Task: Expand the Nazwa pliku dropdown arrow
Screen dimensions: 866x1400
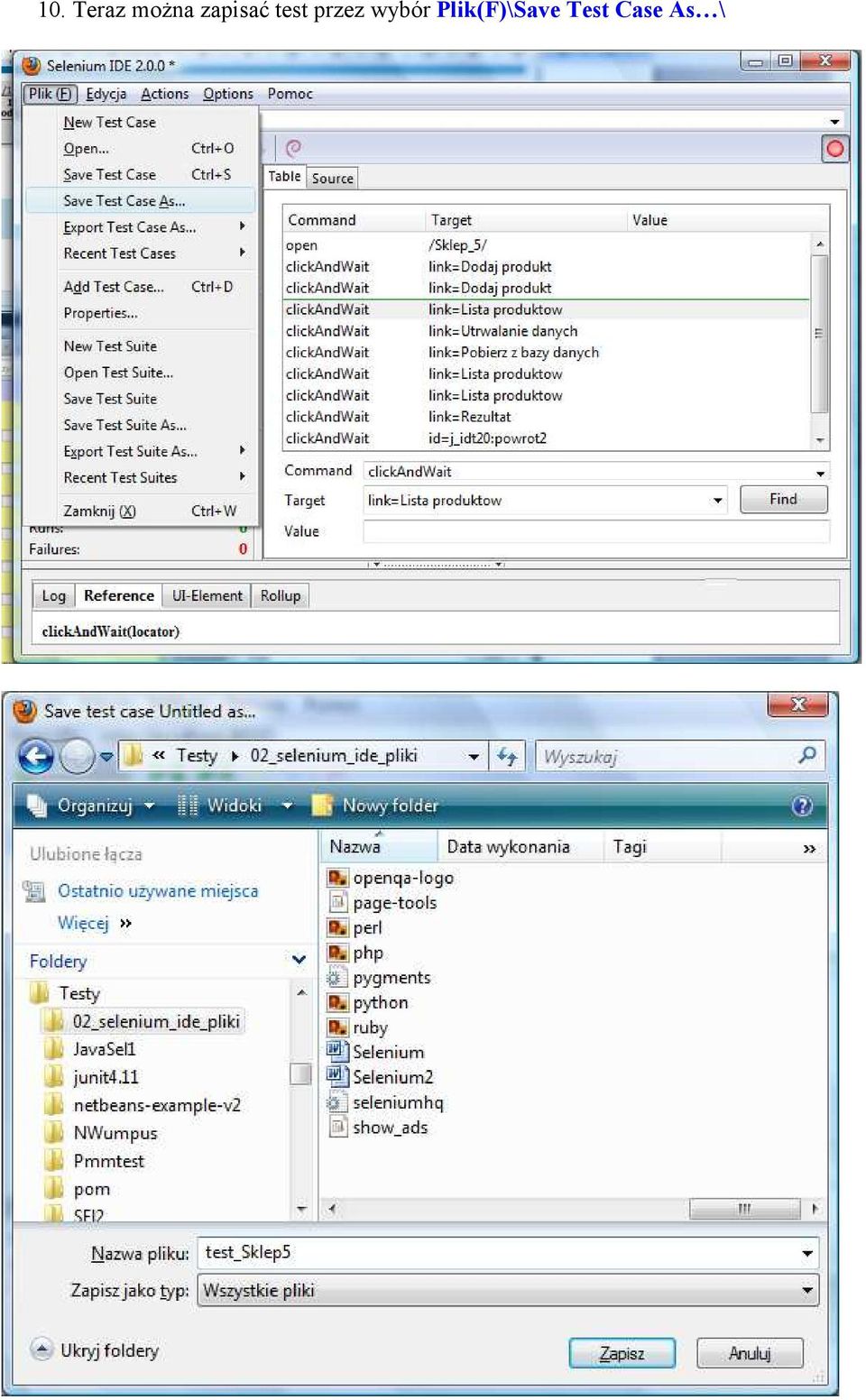Action: [x=806, y=1253]
